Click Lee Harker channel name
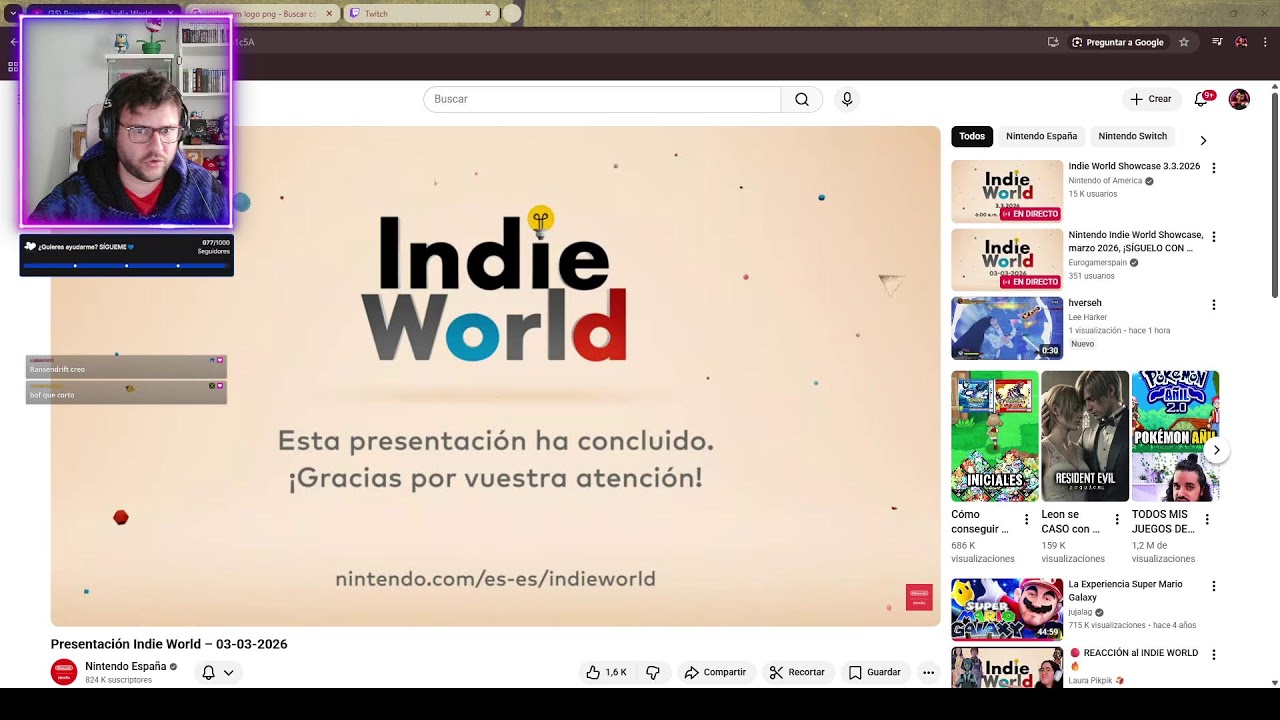Screen dimensions: 1280x720 1087,317
